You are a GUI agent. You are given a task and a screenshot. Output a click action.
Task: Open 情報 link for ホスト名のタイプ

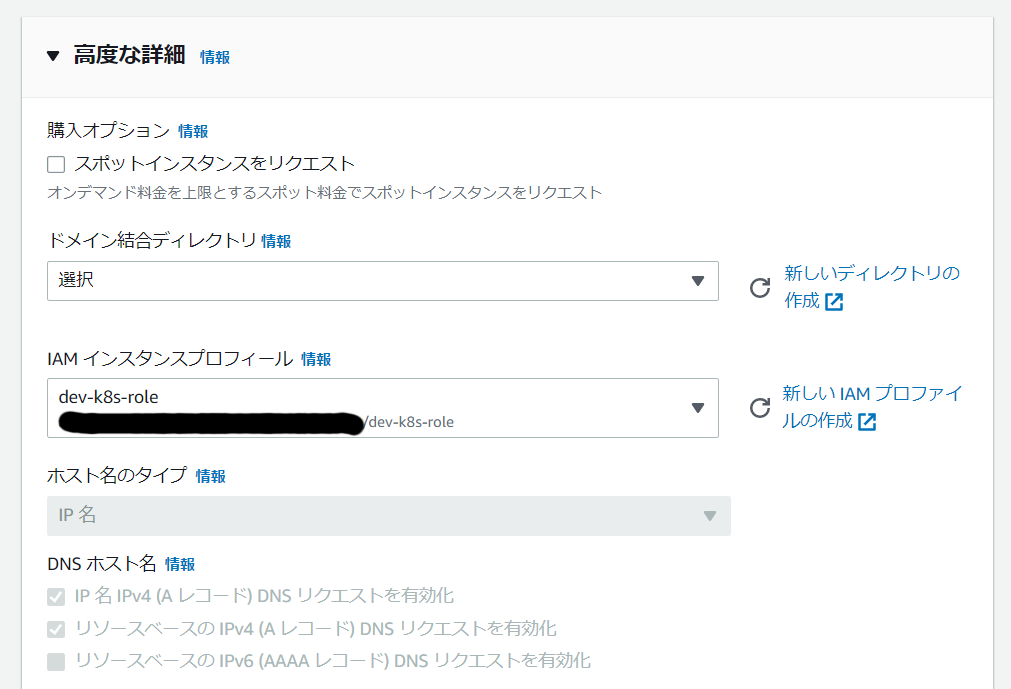click(x=211, y=476)
